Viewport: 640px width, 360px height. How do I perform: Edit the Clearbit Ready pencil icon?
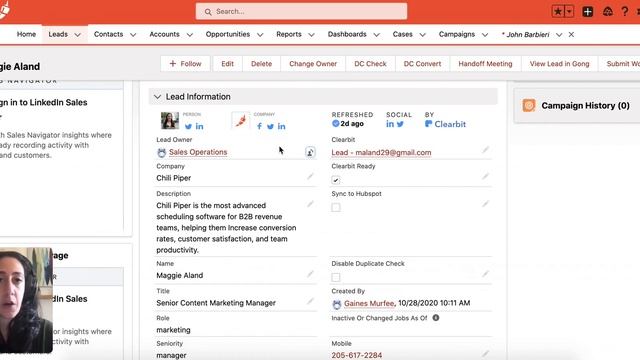485,176
